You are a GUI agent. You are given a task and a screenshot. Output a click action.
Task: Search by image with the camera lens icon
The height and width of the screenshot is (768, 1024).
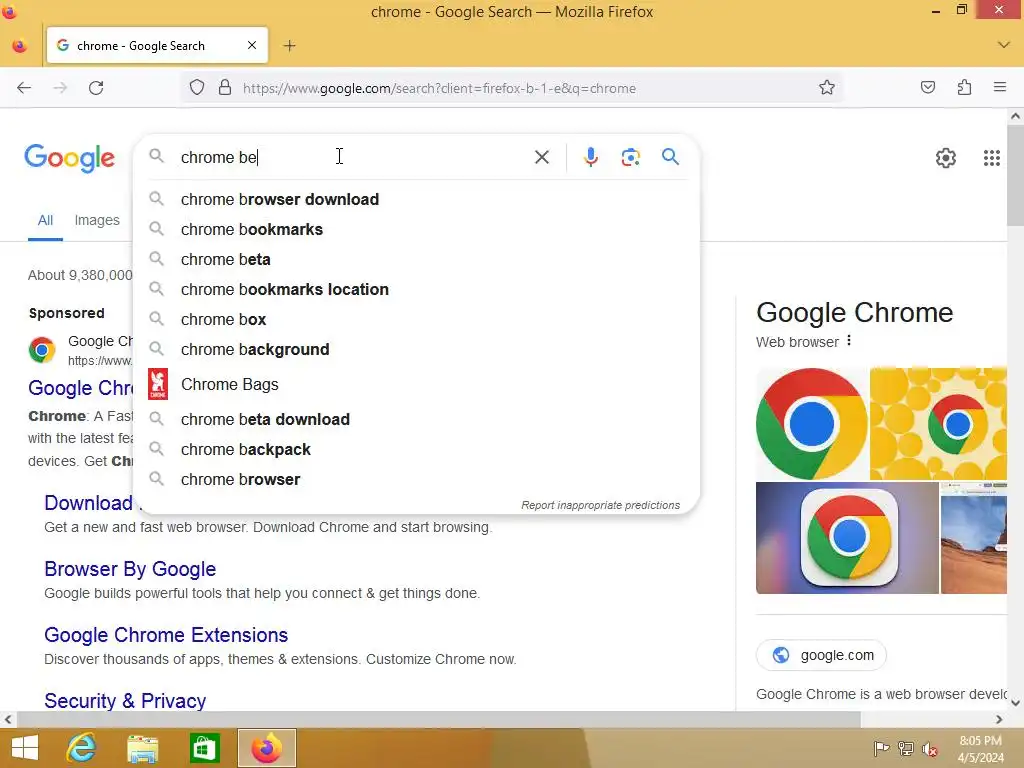(x=630, y=157)
